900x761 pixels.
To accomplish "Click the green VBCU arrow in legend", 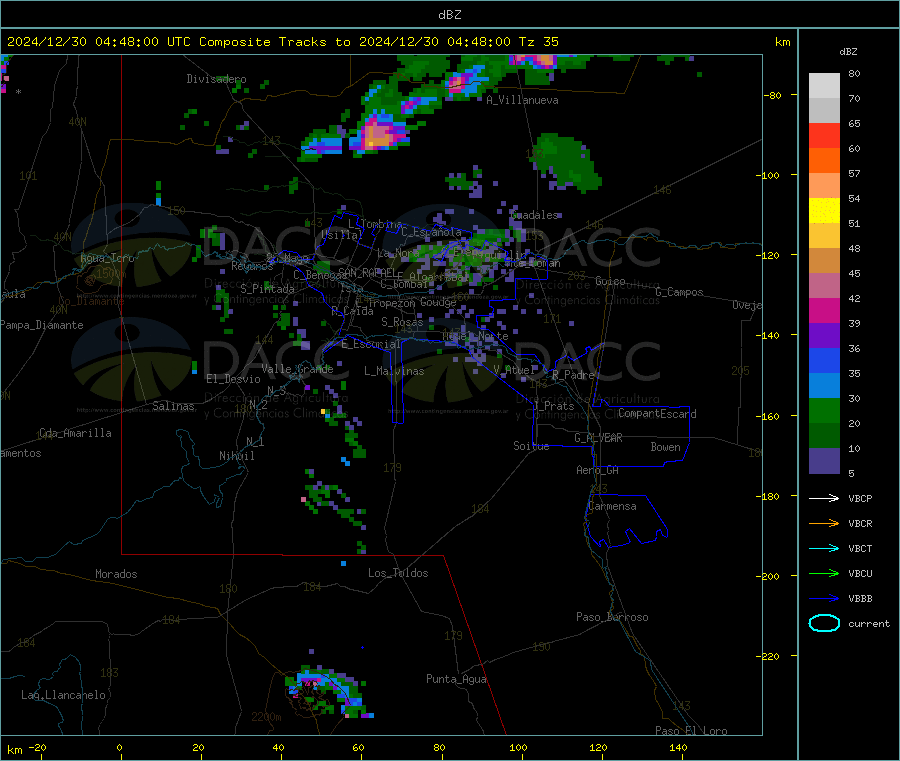I will [x=824, y=573].
